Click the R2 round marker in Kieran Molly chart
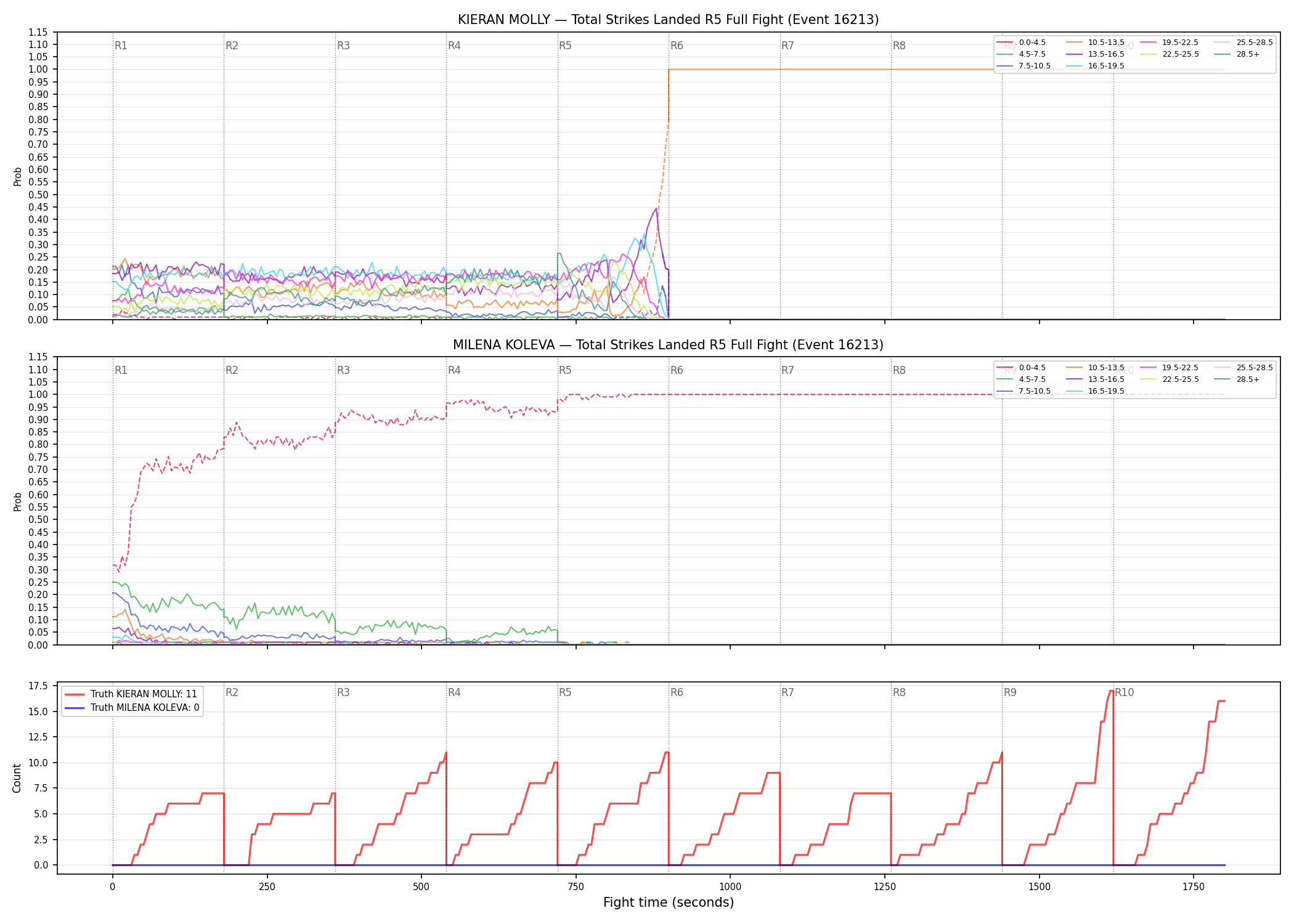The height and width of the screenshot is (924, 1294). tap(232, 46)
